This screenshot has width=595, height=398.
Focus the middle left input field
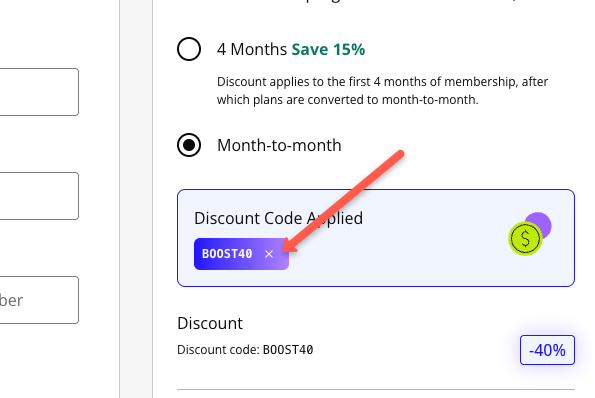click(39, 196)
